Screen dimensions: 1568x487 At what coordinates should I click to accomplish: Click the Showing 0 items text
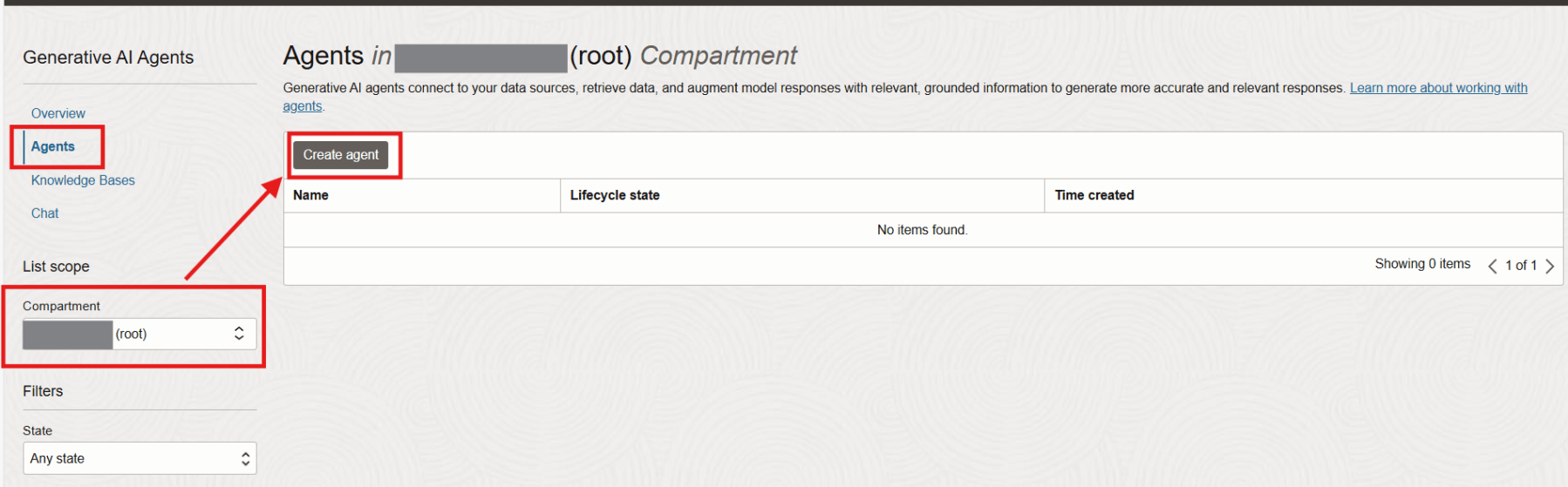[x=1421, y=264]
